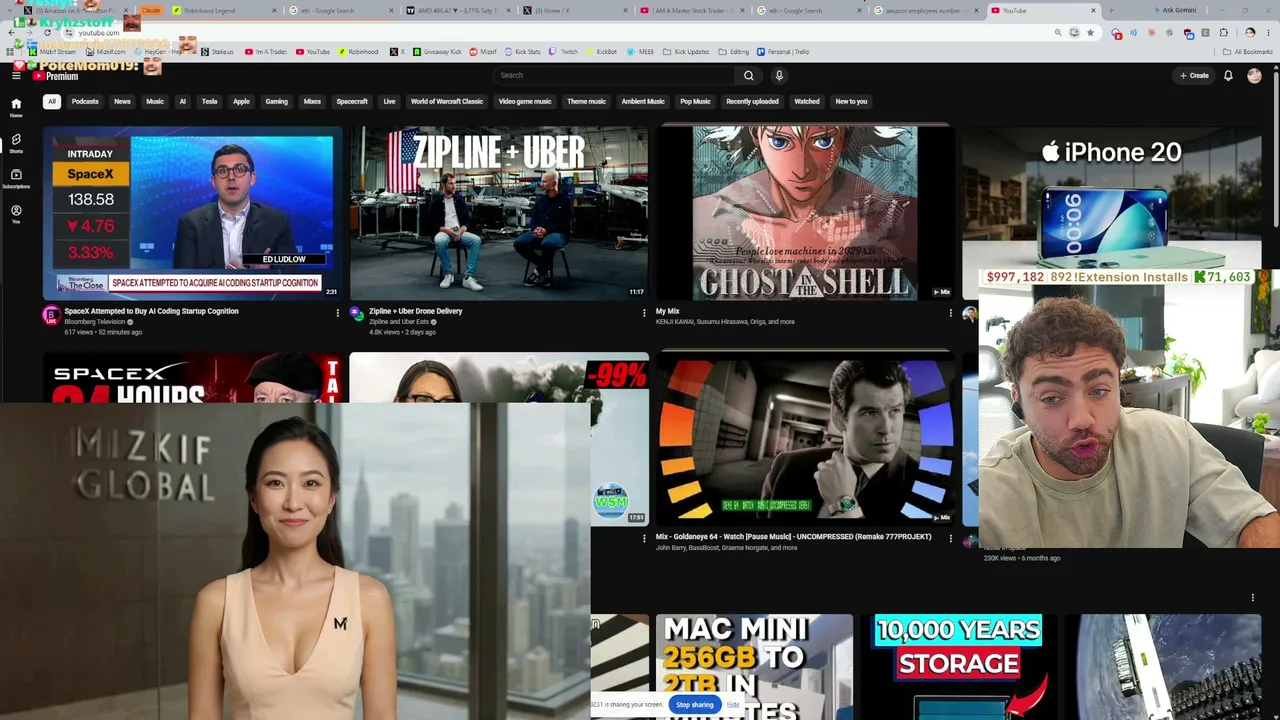Image resolution: width=1280 pixels, height=720 pixels.
Task: Click title 'Zipline + Uber Drone Delivery'
Action: pos(415,311)
